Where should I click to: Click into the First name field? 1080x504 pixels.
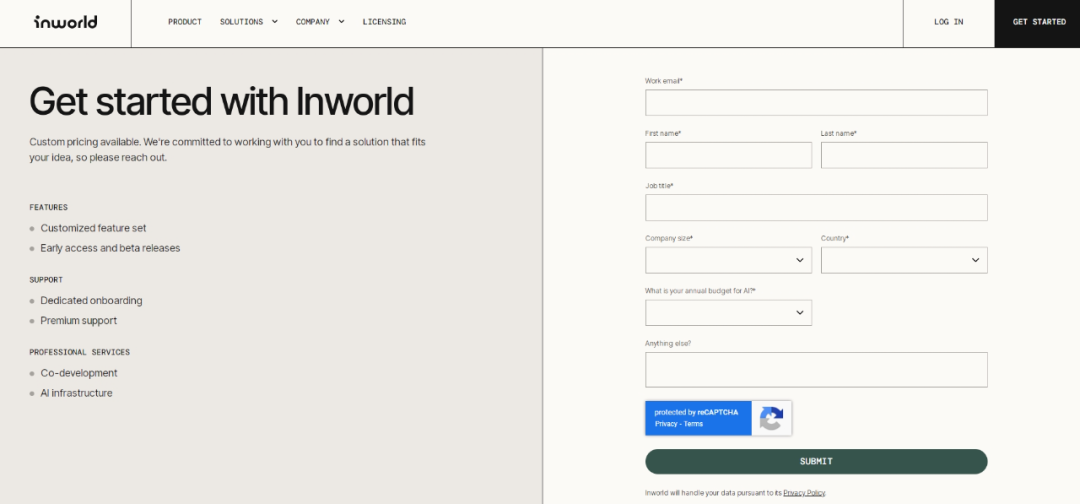728,155
